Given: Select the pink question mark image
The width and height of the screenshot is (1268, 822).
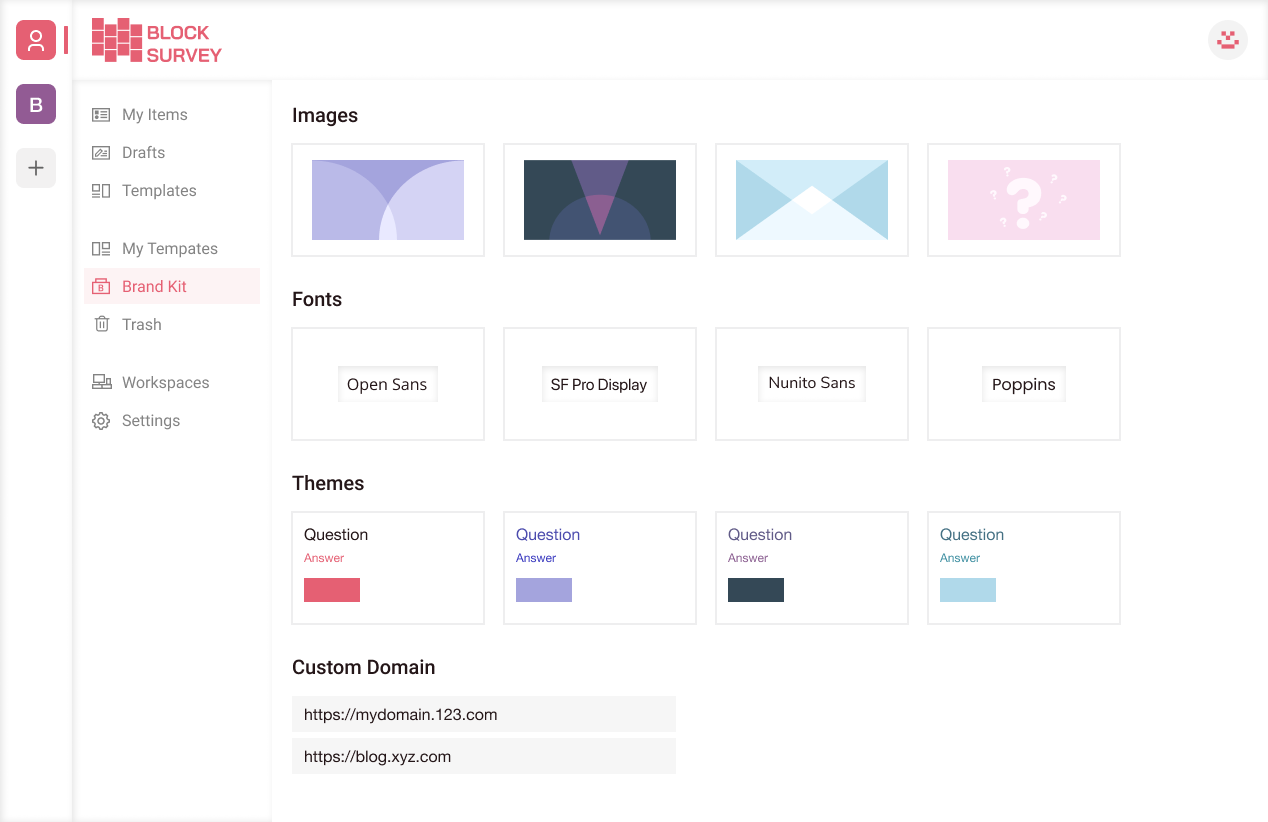Looking at the screenshot, I should coord(1024,200).
